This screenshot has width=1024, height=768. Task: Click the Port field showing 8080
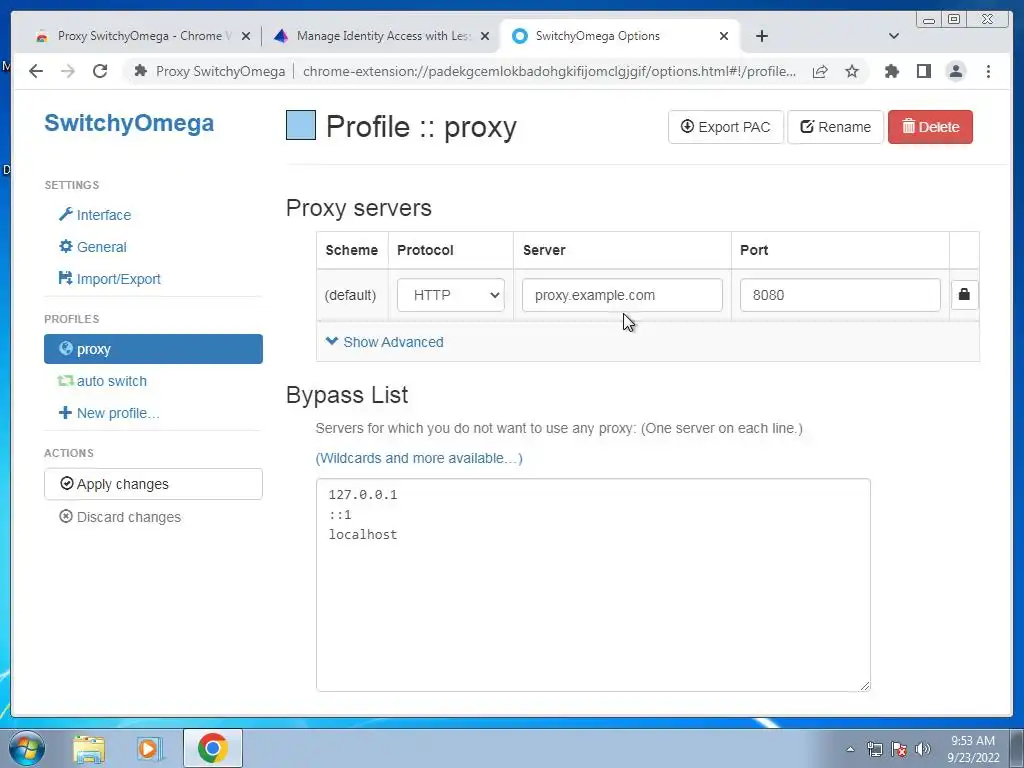tap(840, 295)
